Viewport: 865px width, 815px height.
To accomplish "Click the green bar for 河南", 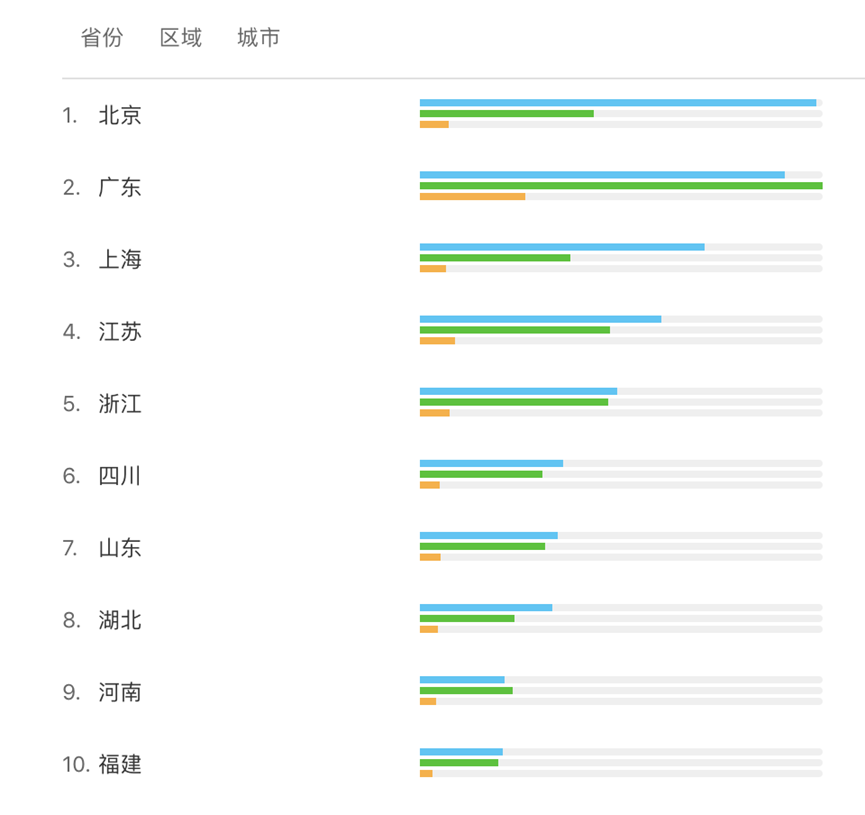I will (466, 690).
